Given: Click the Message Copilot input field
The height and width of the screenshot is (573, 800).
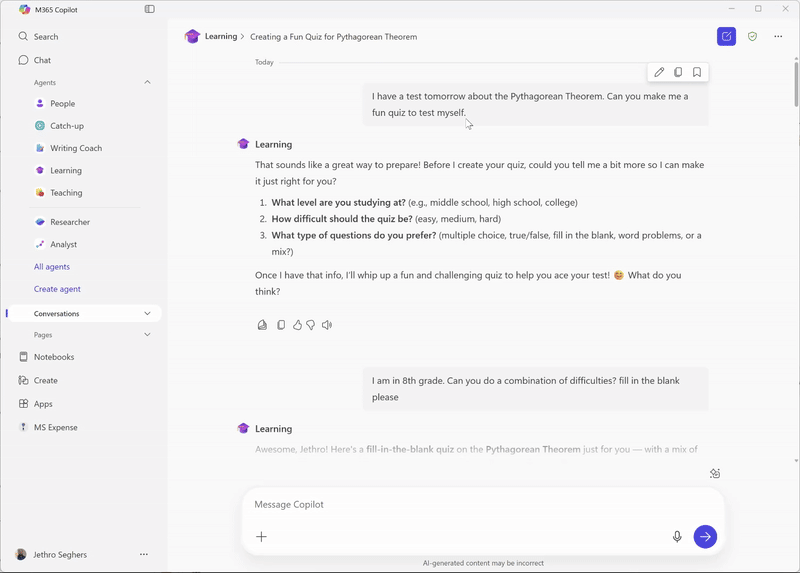Looking at the screenshot, I should pos(483,504).
